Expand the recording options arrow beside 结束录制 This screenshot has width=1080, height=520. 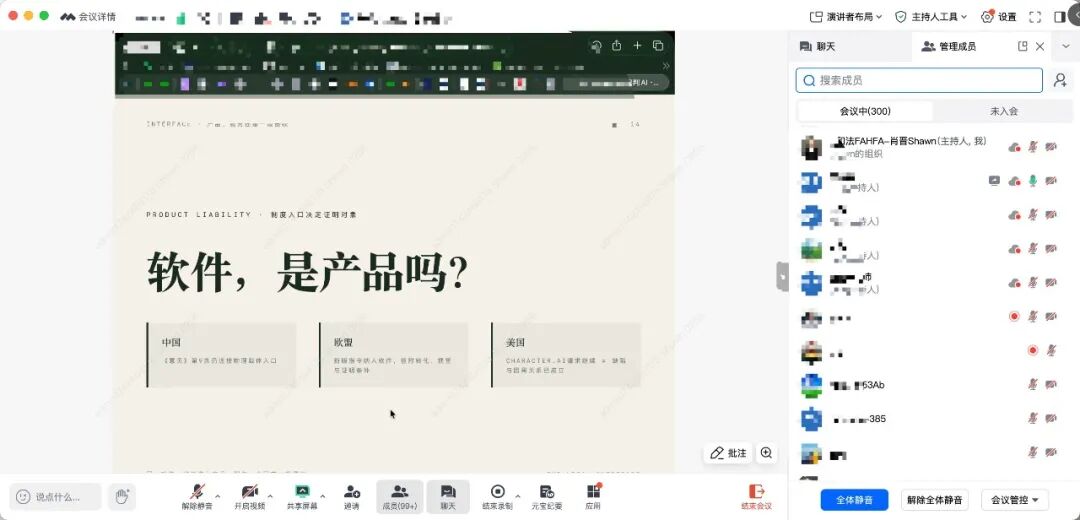517,496
